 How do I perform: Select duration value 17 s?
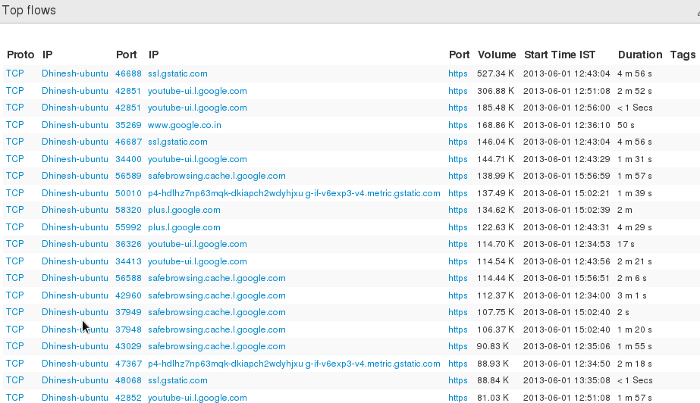[626, 244]
